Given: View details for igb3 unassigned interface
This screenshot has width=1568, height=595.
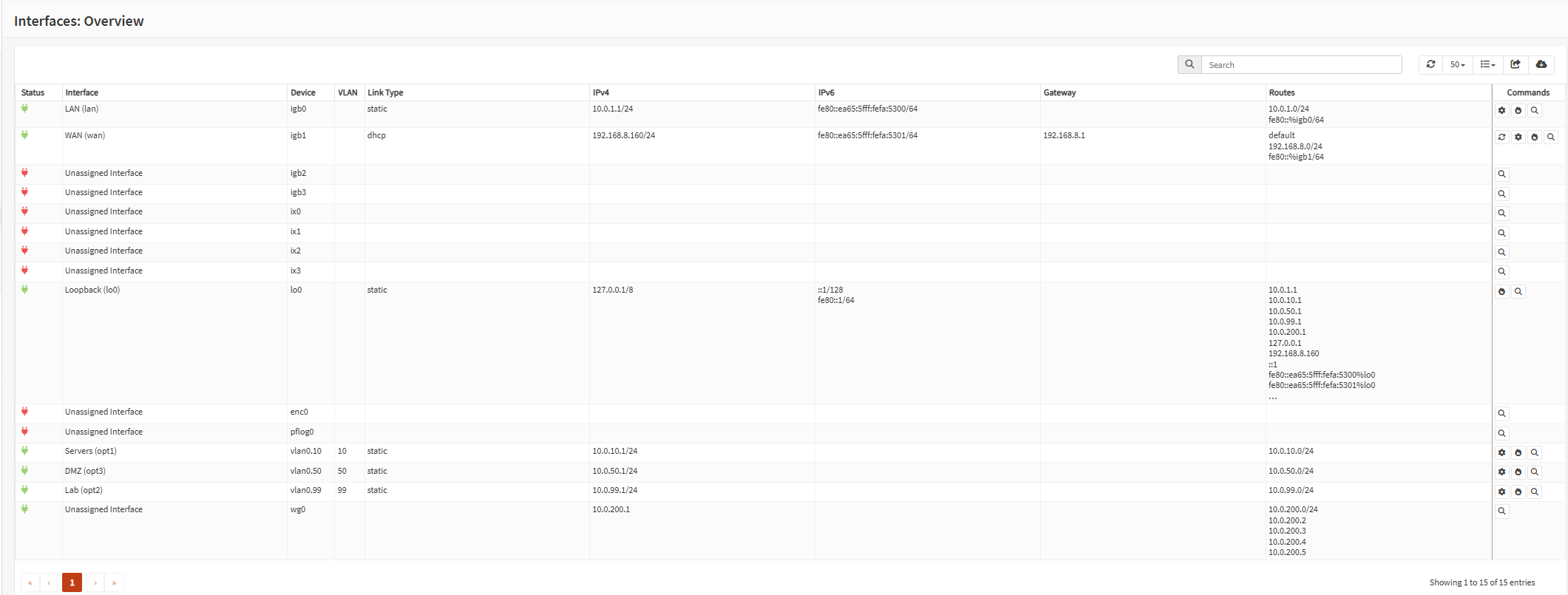Looking at the screenshot, I should [1501, 194].
